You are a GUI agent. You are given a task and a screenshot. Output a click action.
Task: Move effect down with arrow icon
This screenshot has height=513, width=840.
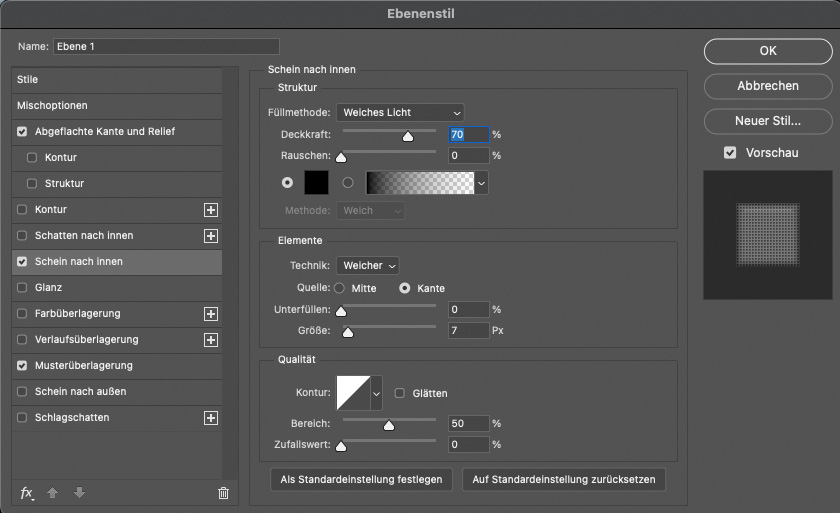[79, 493]
